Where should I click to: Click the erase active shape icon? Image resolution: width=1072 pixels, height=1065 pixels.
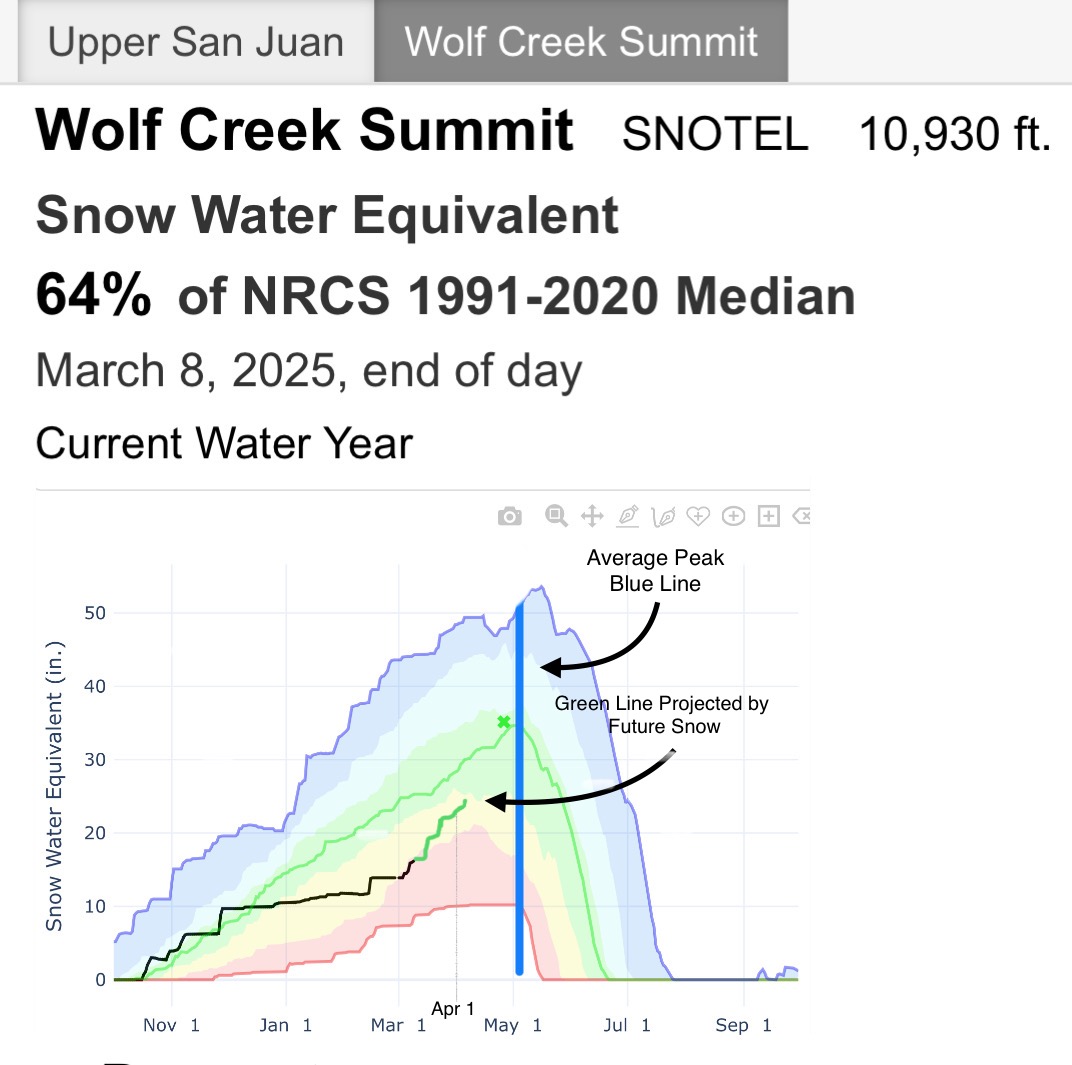[x=801, y=516]
